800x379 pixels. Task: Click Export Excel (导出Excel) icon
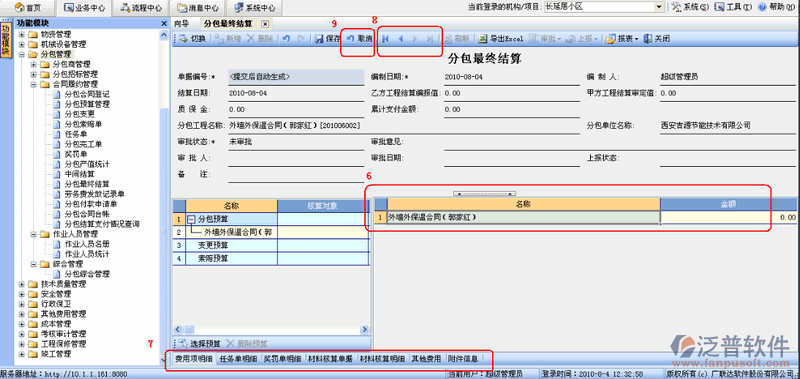pos(483,39)
